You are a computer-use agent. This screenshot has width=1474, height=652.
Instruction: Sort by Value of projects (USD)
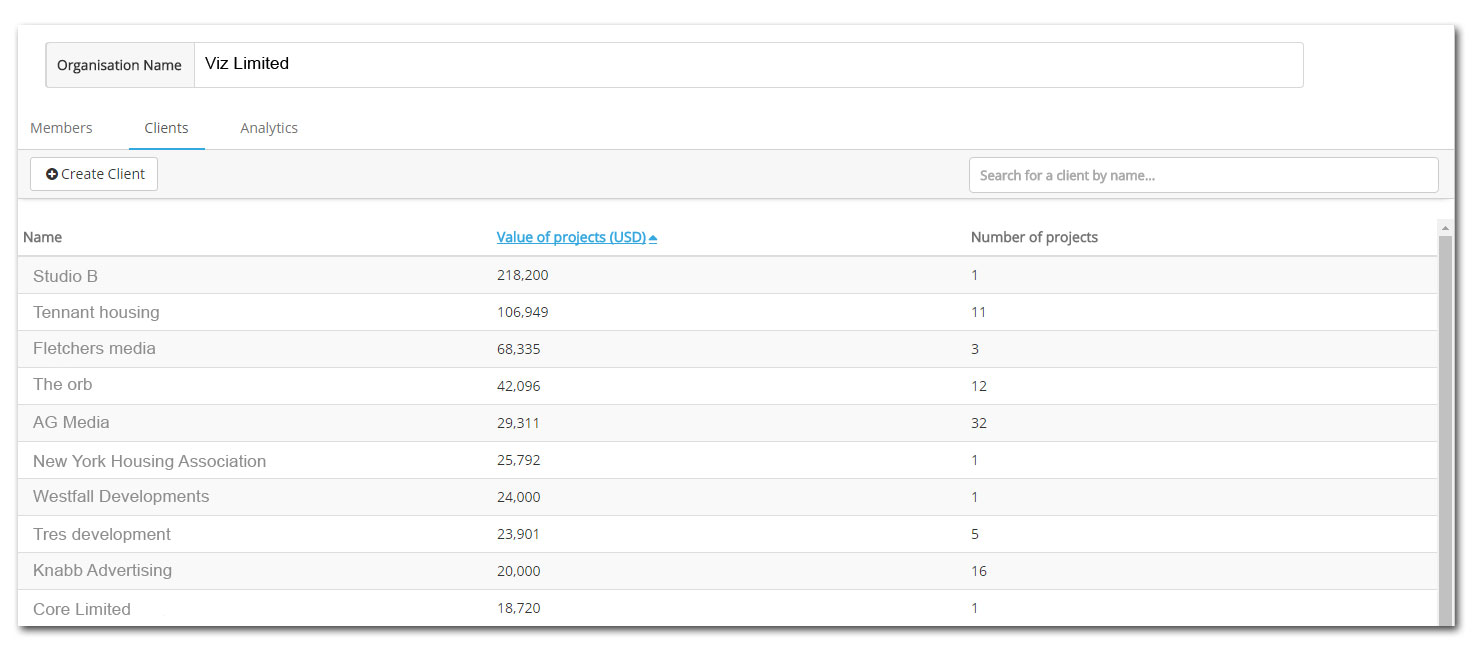(x=571, y=237)
